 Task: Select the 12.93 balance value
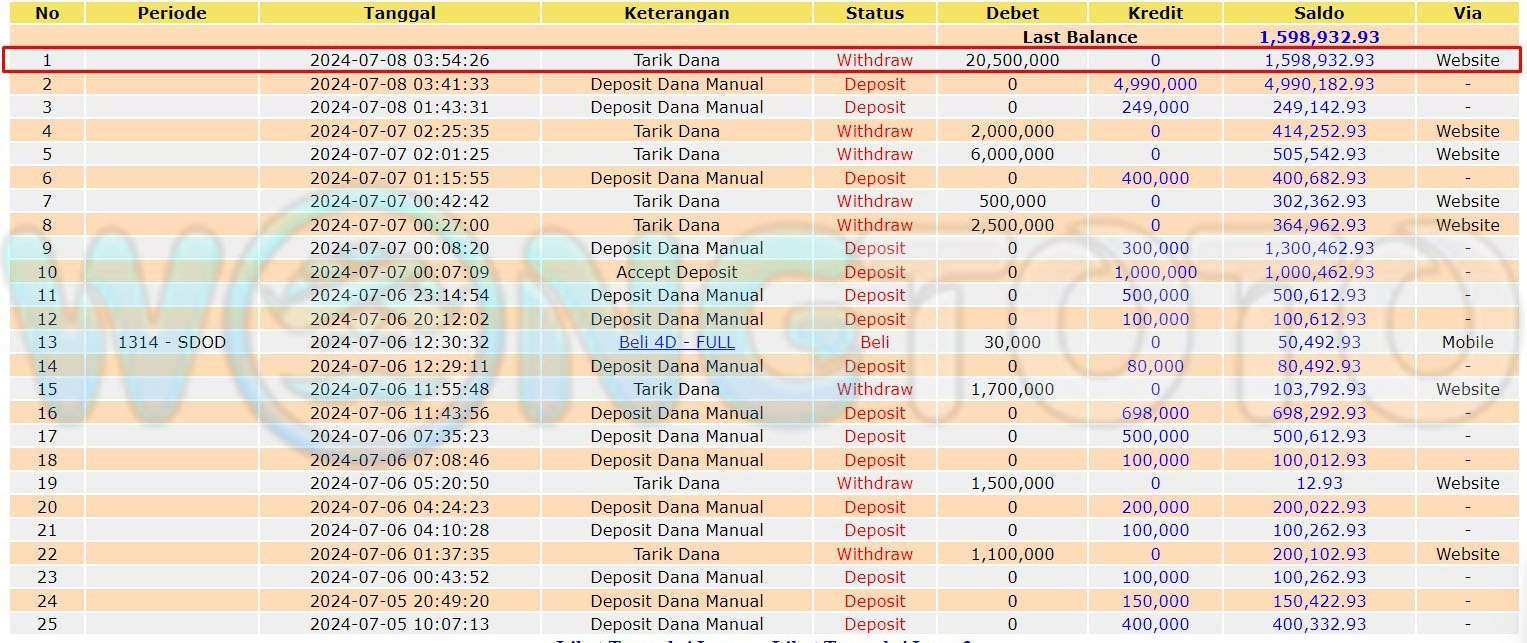point(1318,483)
